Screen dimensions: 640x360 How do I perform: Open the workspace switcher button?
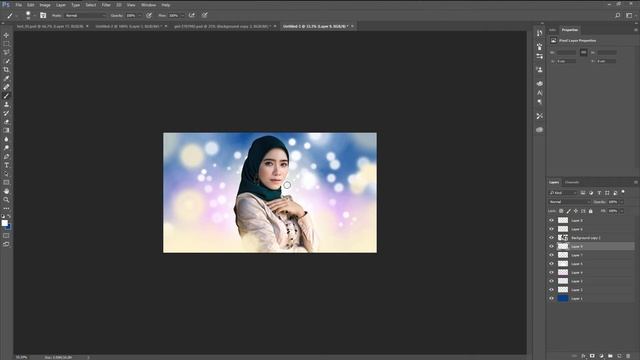(629, 16)
